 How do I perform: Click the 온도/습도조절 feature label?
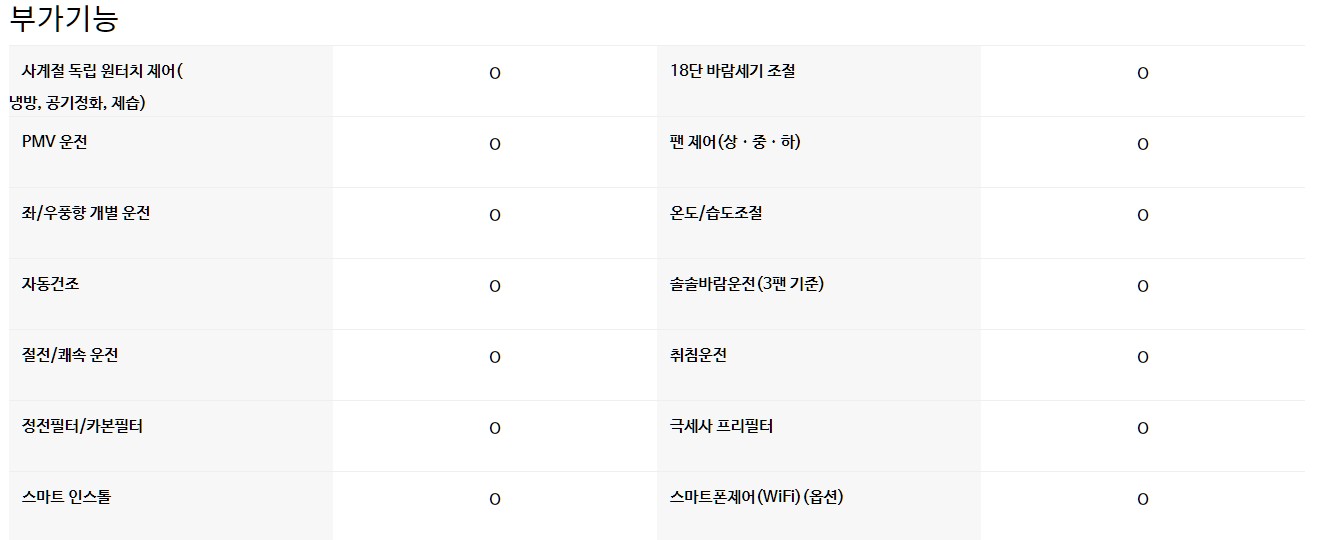[716, 213]
